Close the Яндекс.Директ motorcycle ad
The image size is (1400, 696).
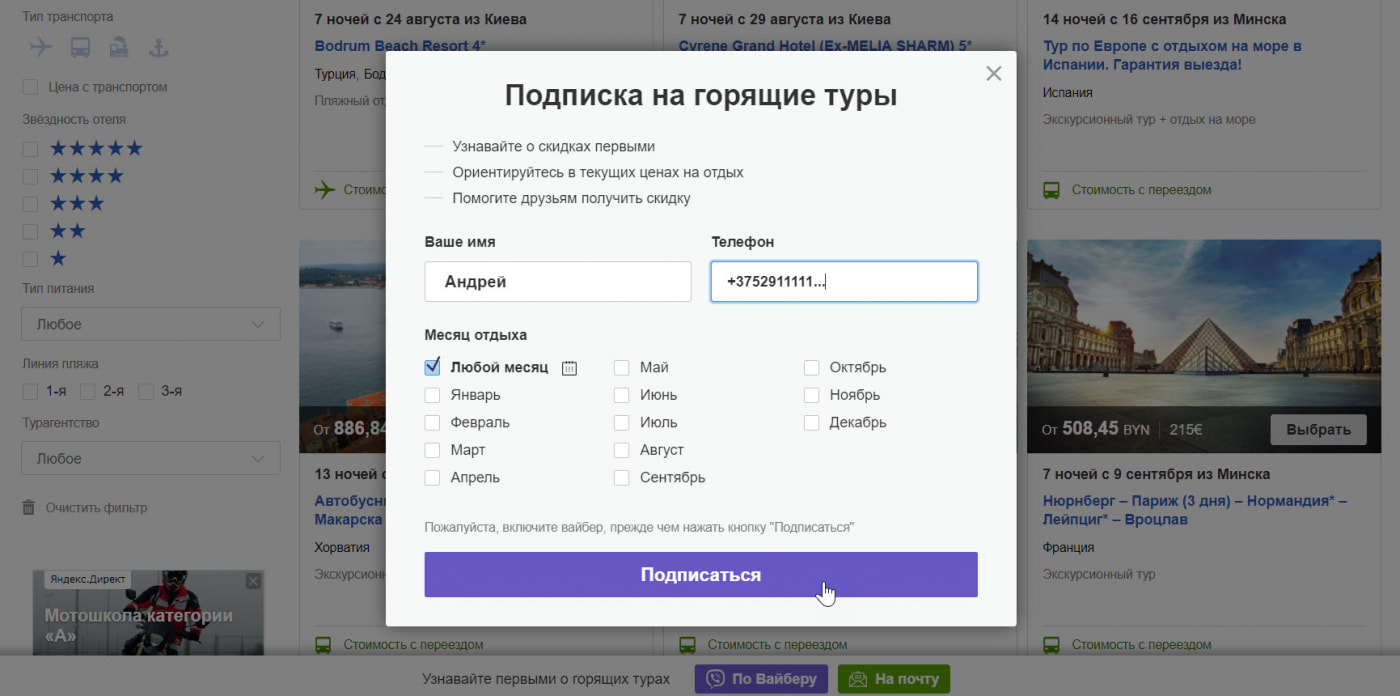coord(253,581)
